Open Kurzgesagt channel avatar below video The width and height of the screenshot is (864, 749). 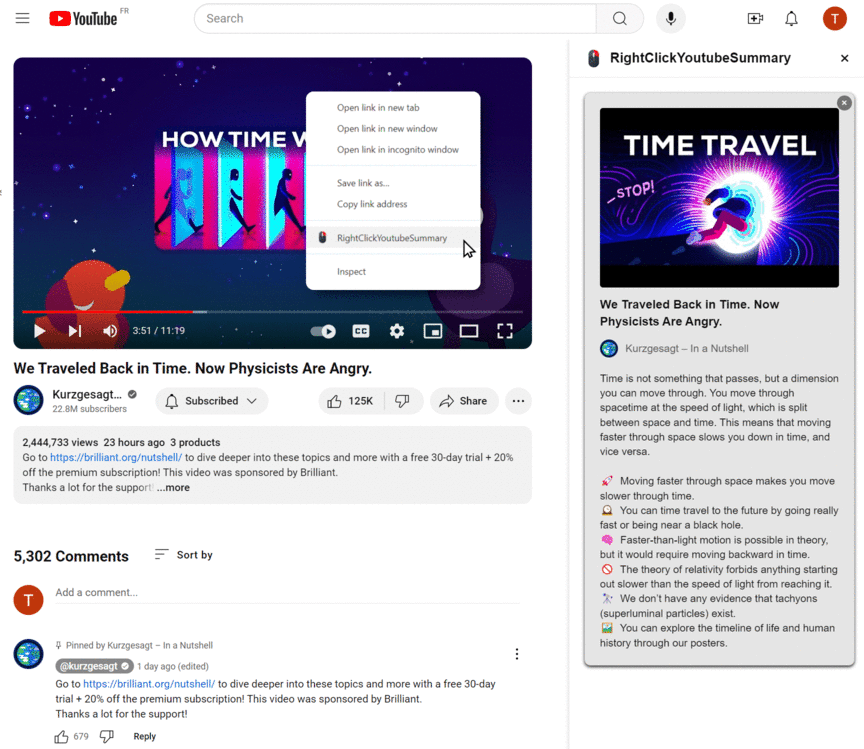tap(28, 400)
